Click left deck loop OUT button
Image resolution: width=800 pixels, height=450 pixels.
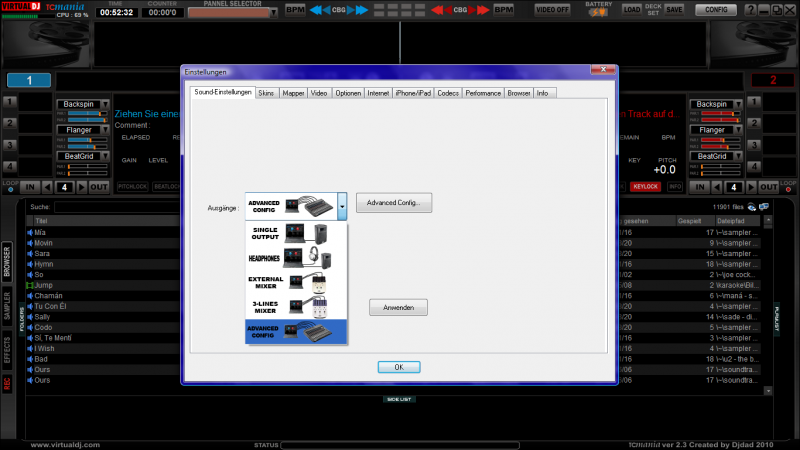pyautogui.click(x=98, y=187)
